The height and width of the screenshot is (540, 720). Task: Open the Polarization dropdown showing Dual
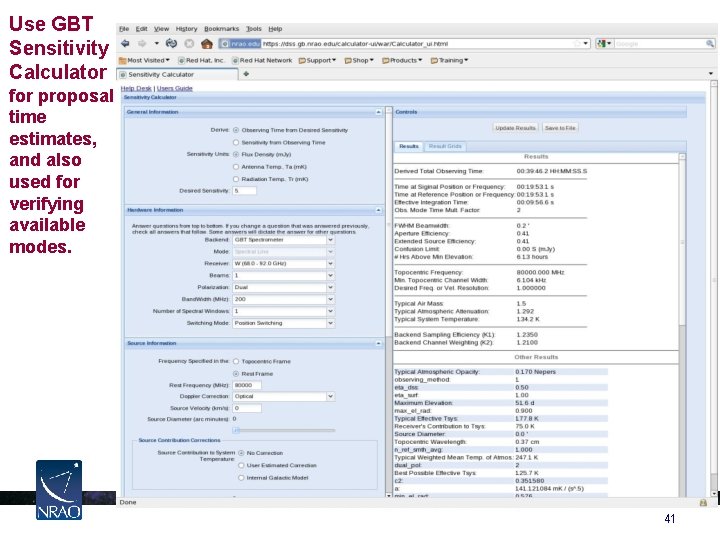pos(283,287)
